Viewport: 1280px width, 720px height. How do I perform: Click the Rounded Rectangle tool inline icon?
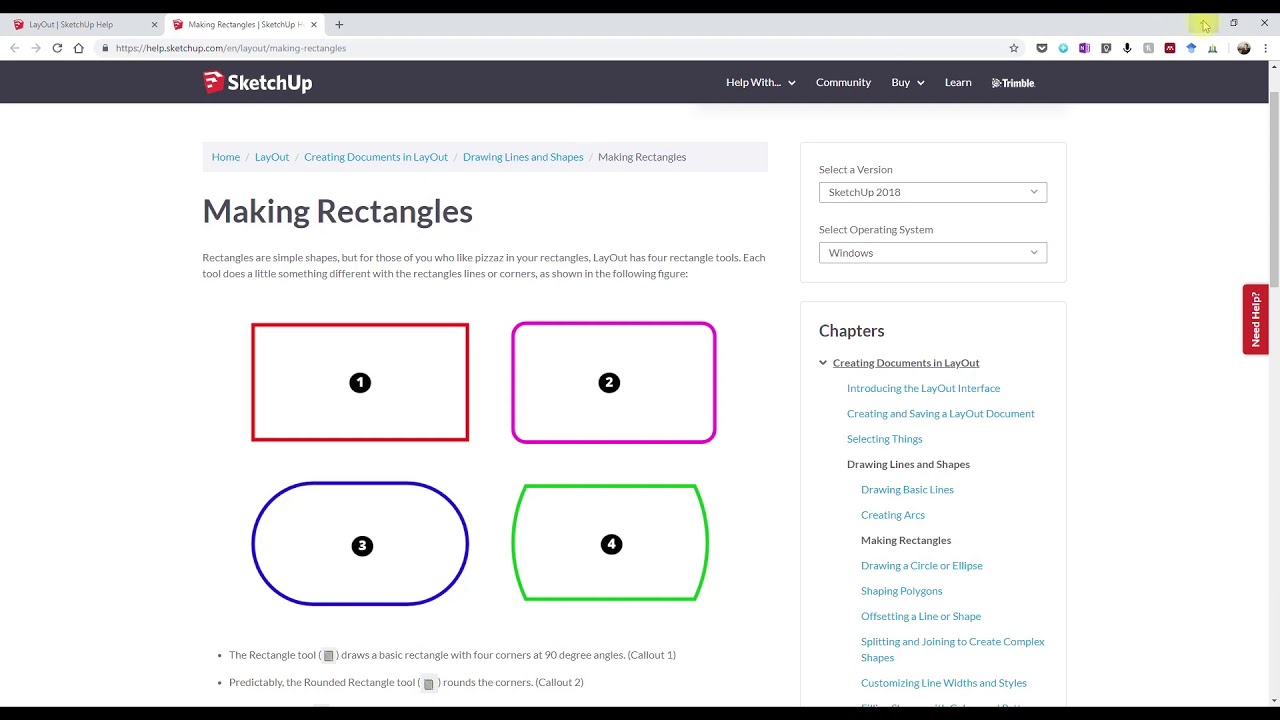tap(428, 684)
